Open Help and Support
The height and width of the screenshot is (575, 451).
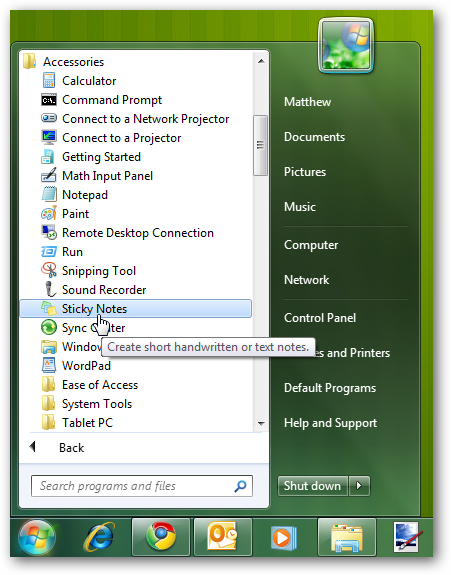pyautogui.click(x=330, y=423)
